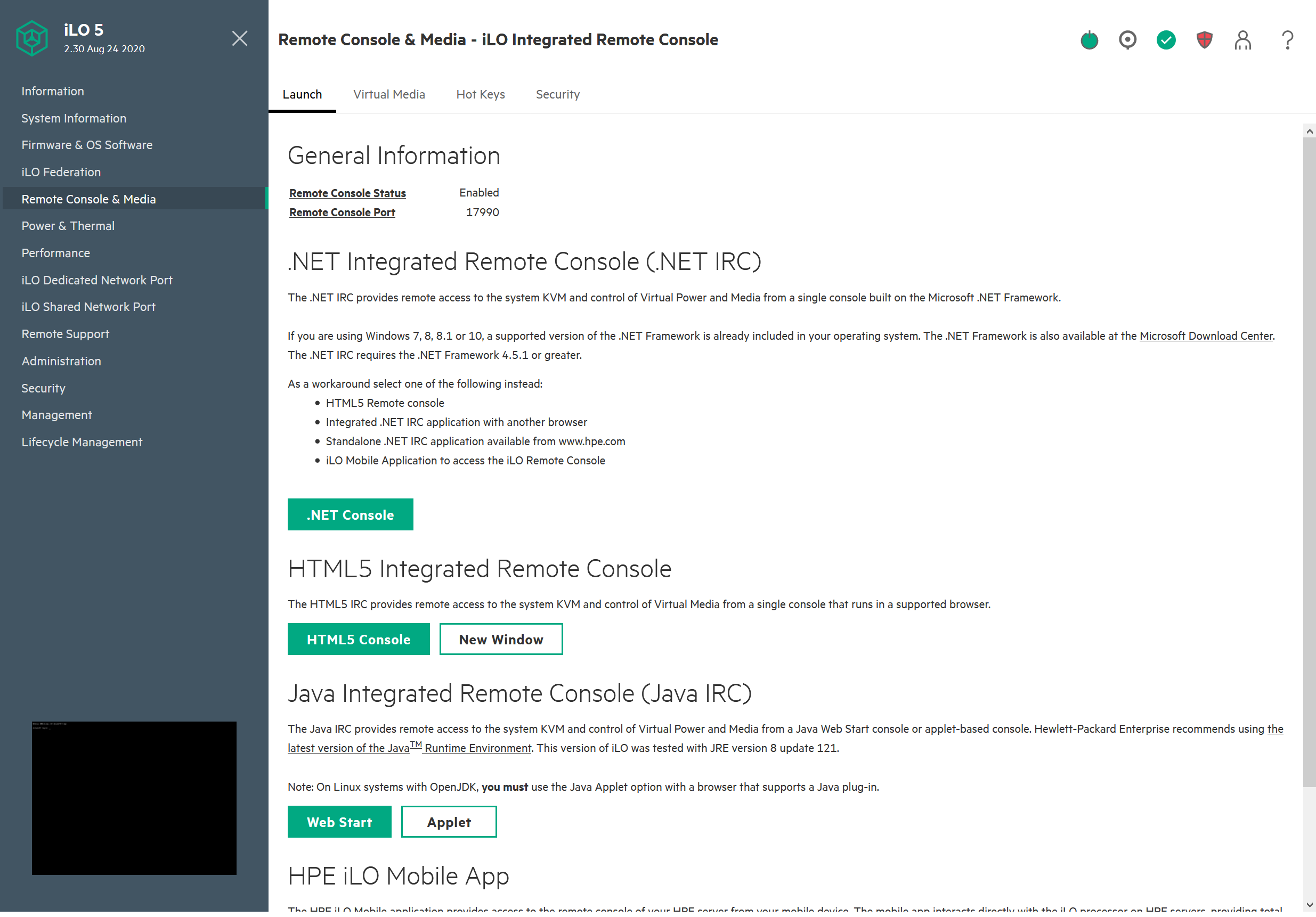
Task: Open HTML5 console in New Window
Action: coord(501,639)
